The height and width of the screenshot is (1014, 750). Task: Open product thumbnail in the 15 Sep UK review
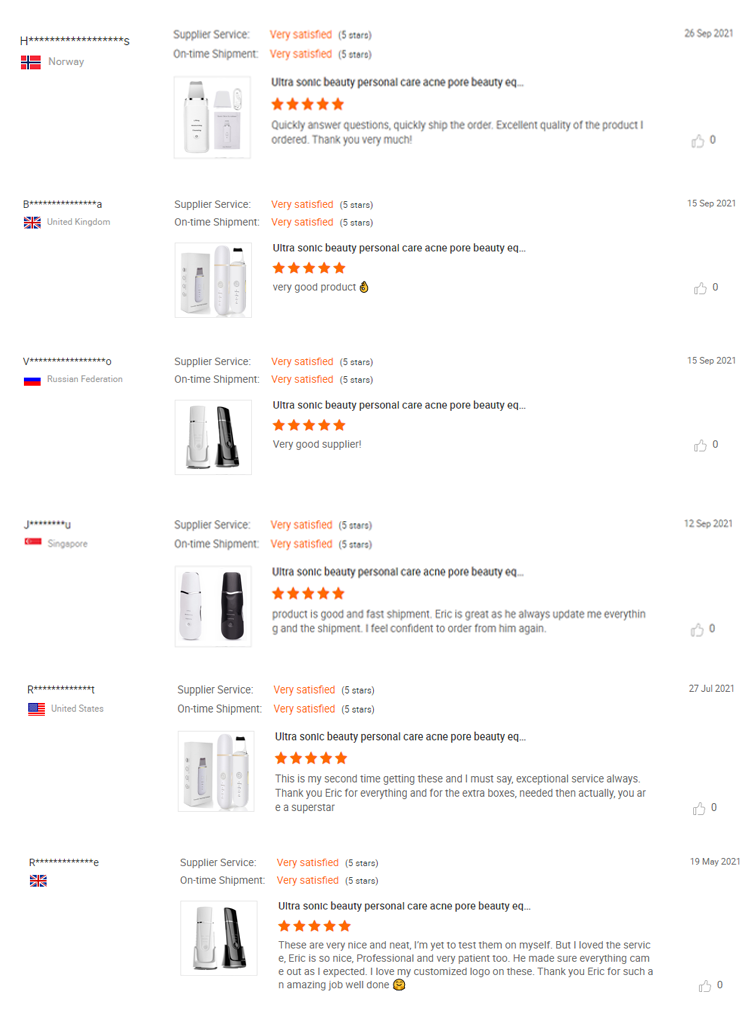click(x=212, y=280)
